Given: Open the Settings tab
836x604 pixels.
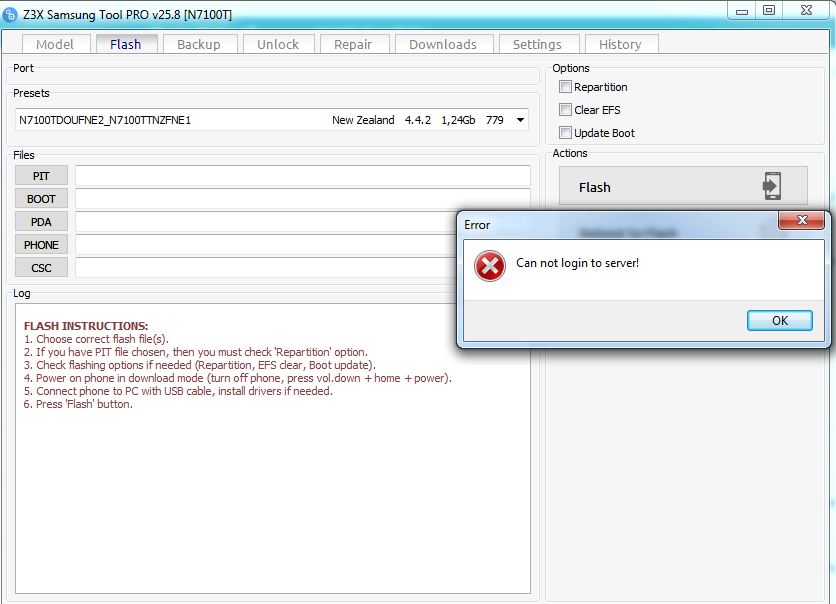Looking at the screenshot, I should coord(537,44).
